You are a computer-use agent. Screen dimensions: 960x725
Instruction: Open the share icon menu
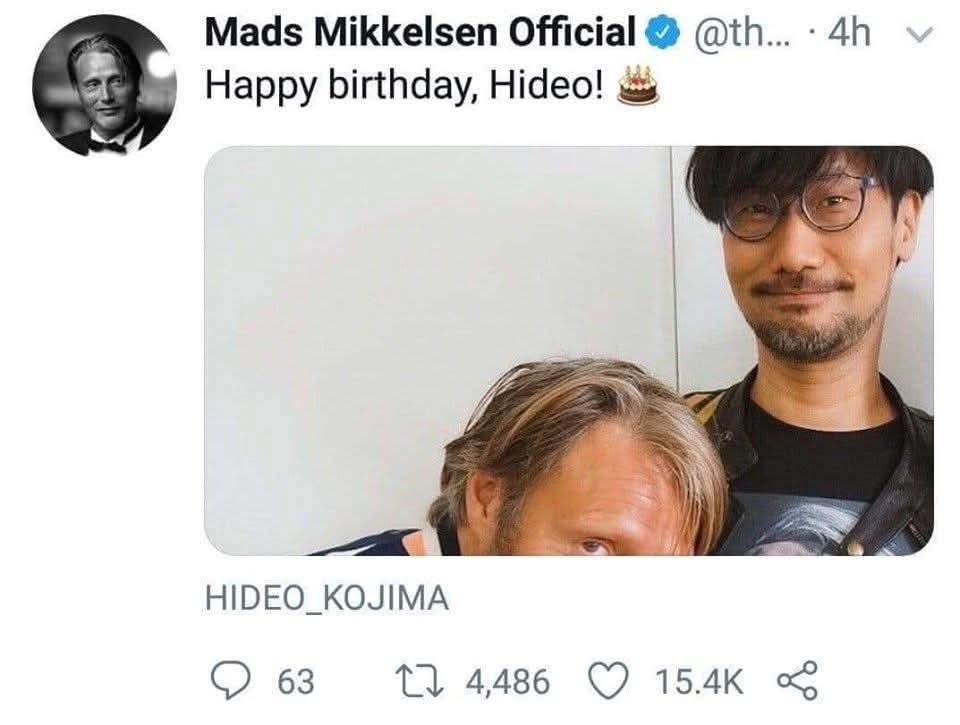tap(796, 681)
